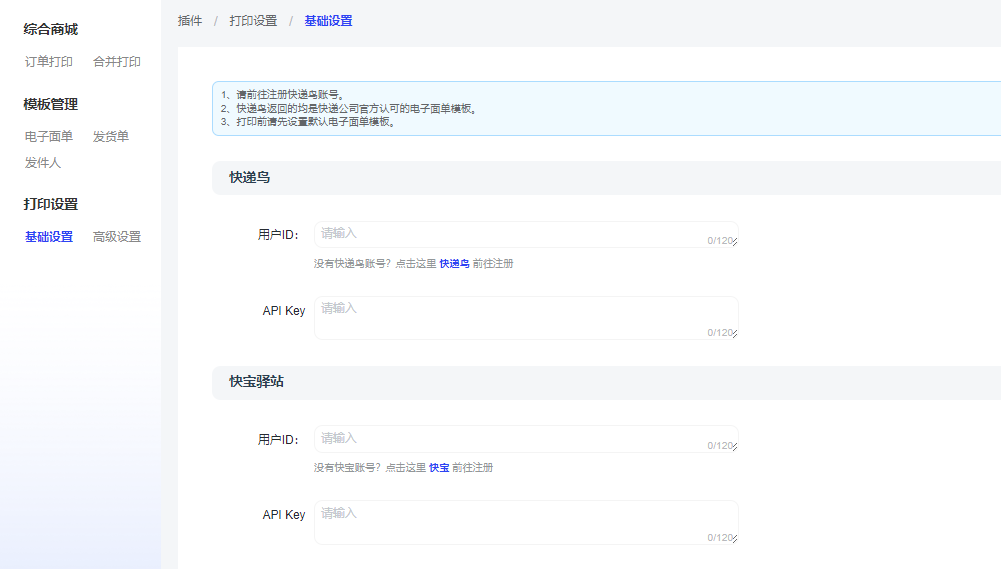
Task: Click the 打印设置 breadcrumb
Action: 253,21
